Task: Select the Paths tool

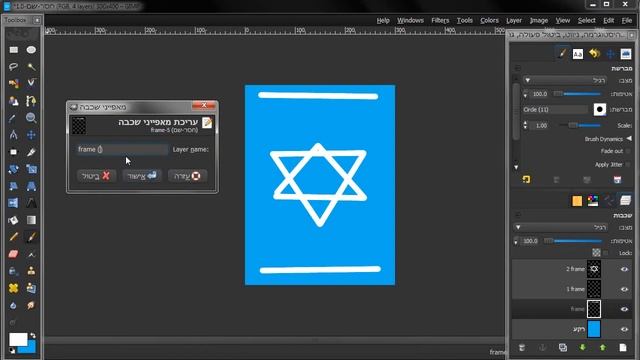Action: 31,101
